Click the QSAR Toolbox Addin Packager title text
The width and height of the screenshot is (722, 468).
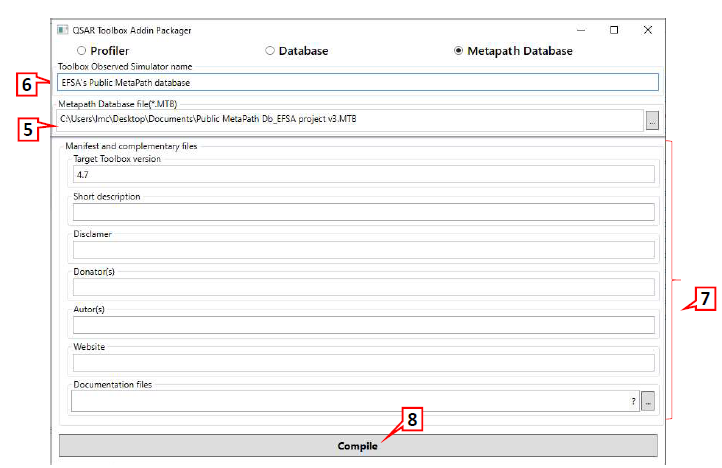point(132,30)
